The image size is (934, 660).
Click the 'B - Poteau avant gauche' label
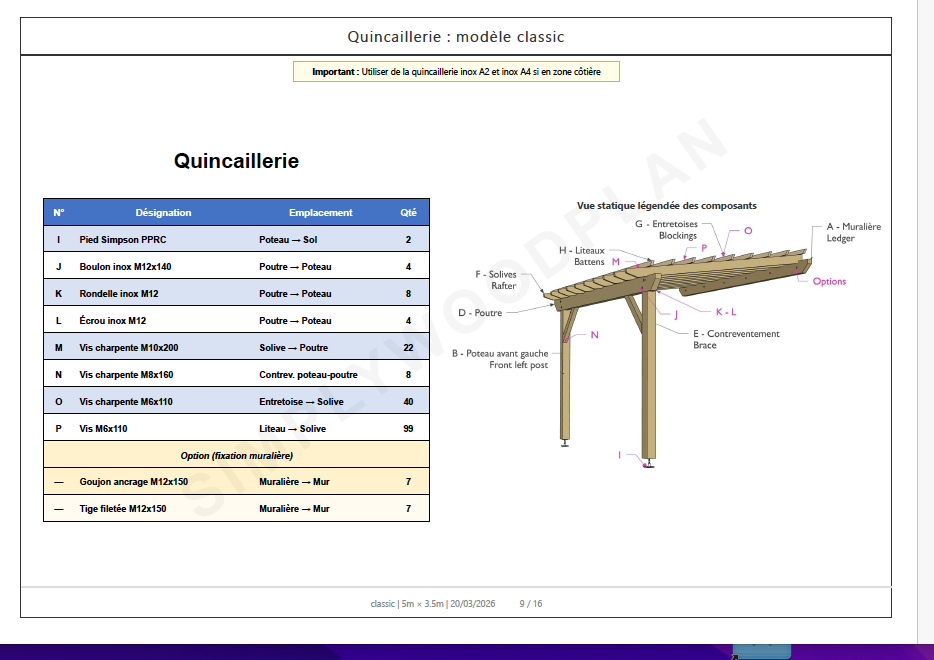pyautogui.click(x=501, y=353)
